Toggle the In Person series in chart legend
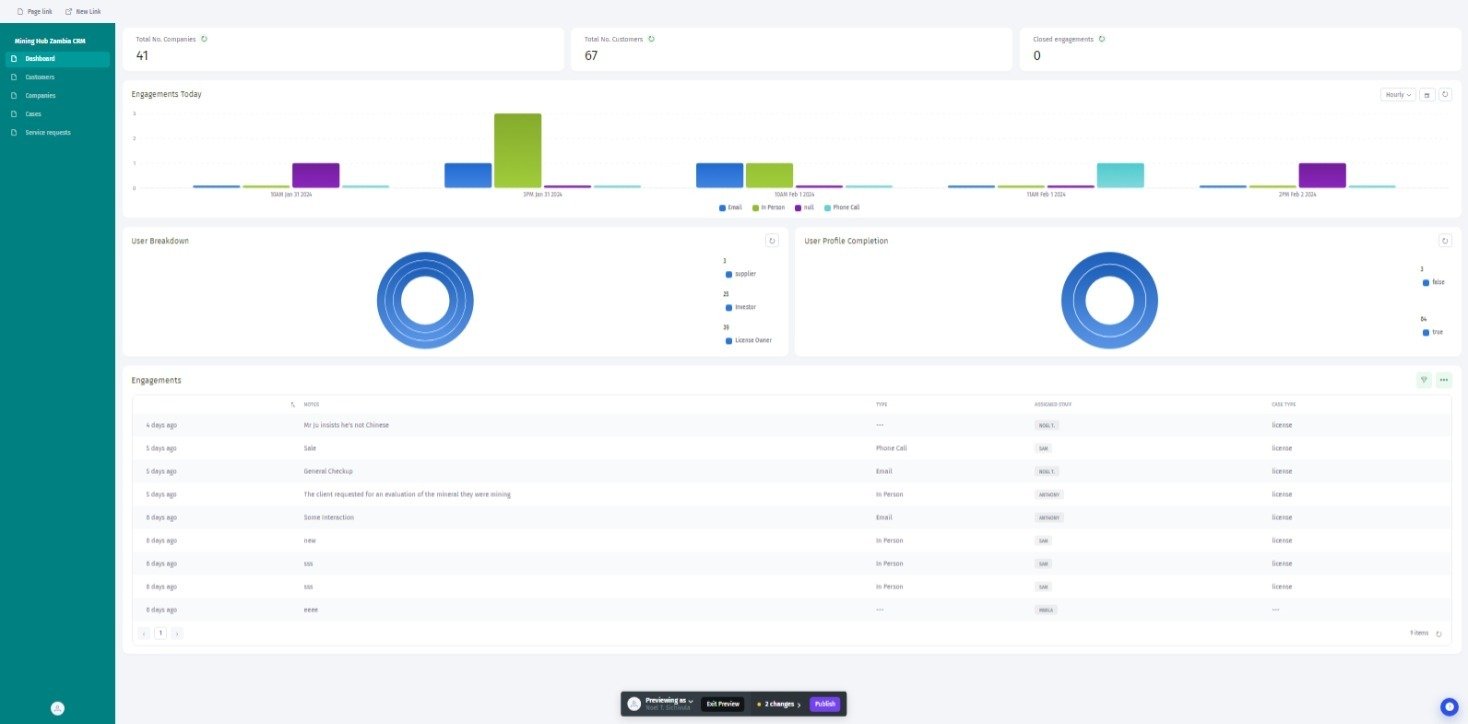The width and height of the screenshot is (1468, 724). (769, 207)
